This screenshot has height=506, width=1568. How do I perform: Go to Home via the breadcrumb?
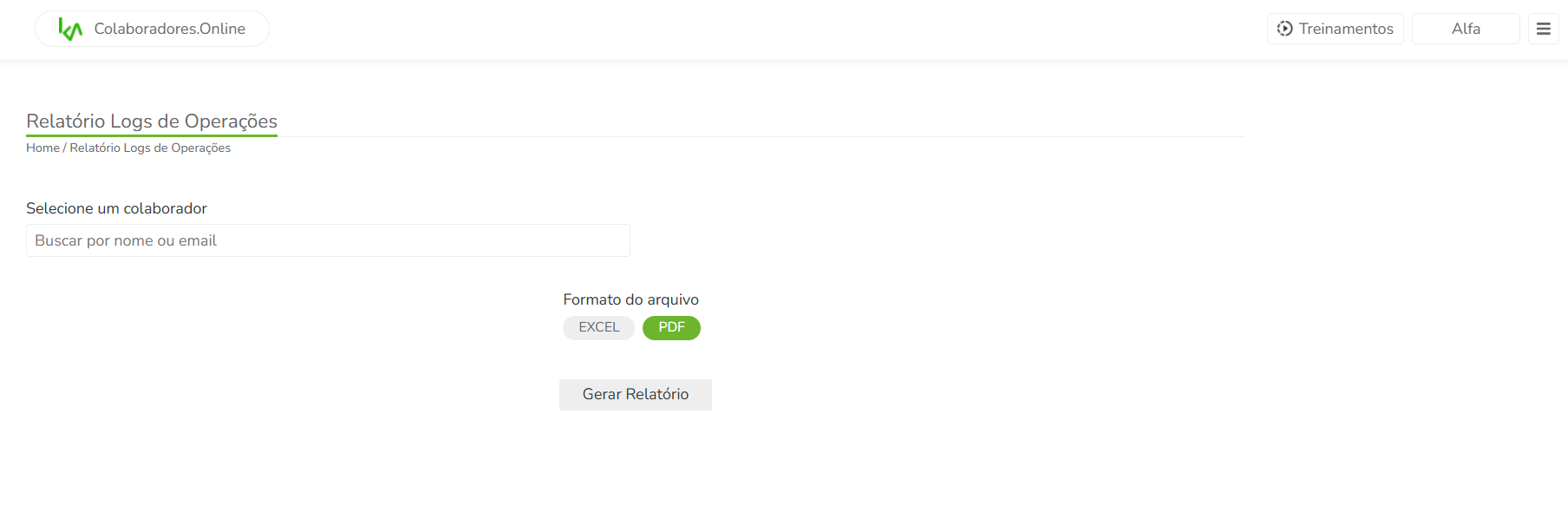click(42, 148)
